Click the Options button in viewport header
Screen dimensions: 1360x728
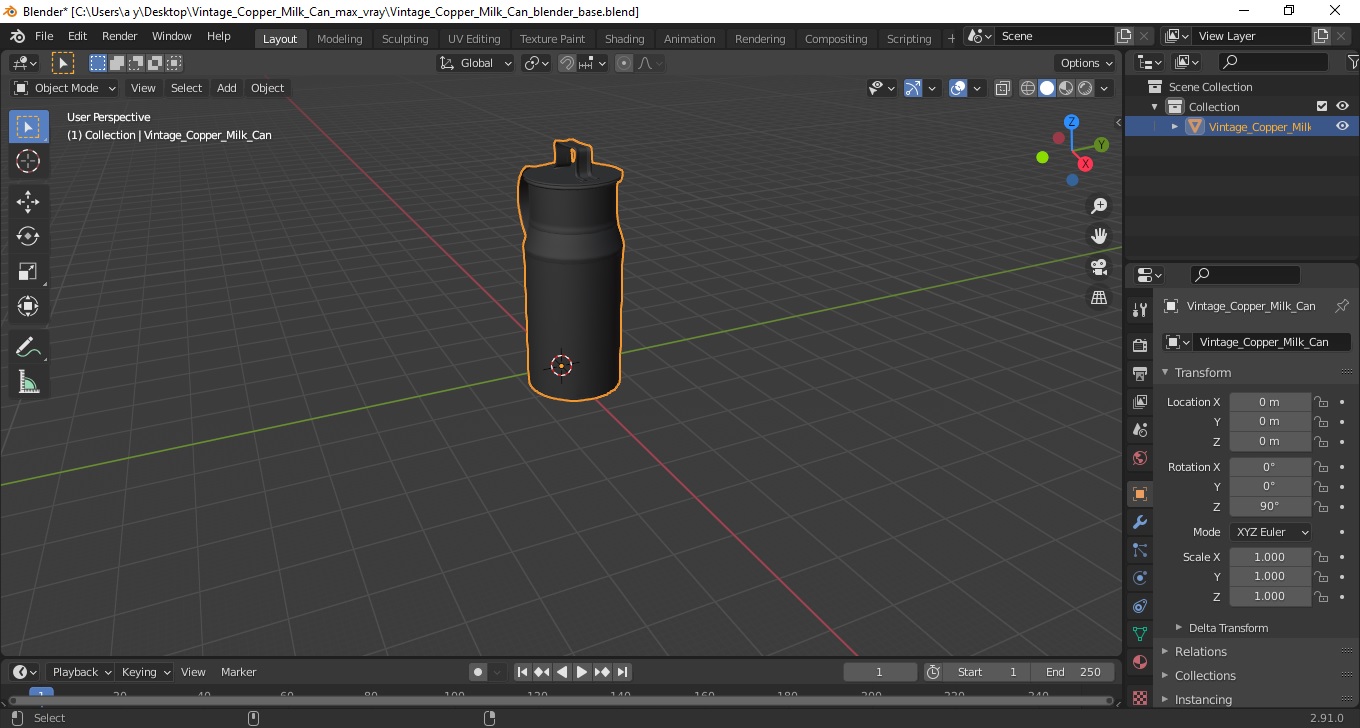(1087, 63)
